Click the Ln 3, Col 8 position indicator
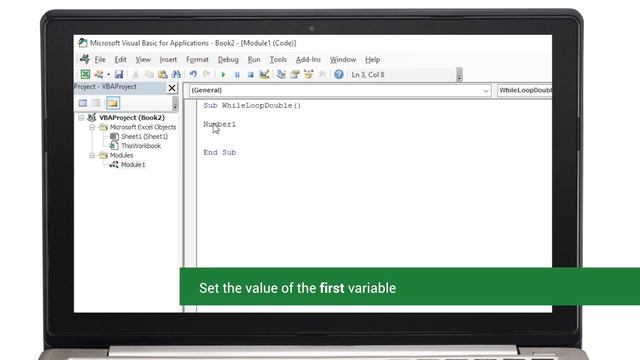Screen dimensions: 640x360 coord(368,75)
